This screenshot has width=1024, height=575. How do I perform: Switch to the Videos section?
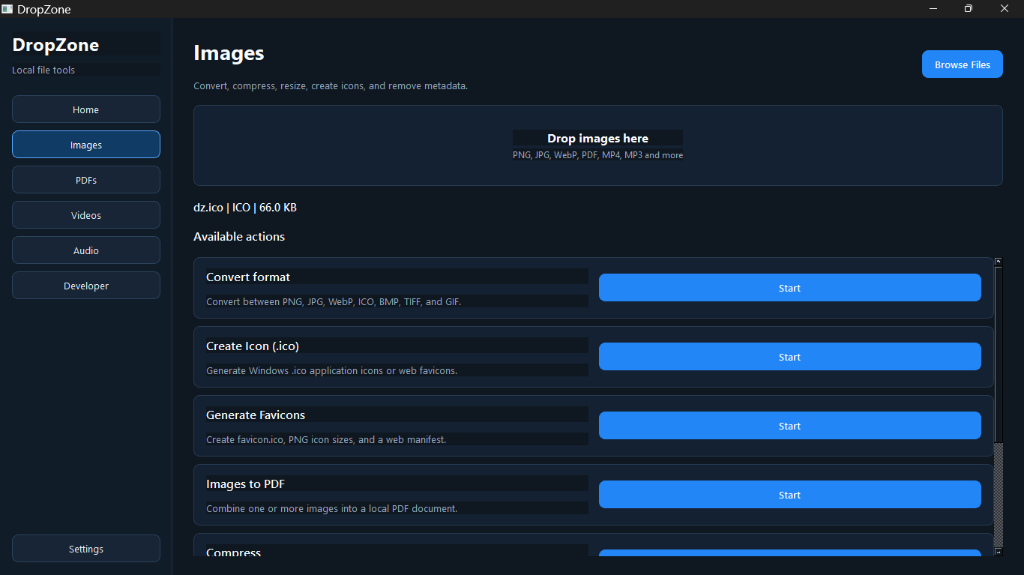(x=86, y=215)
